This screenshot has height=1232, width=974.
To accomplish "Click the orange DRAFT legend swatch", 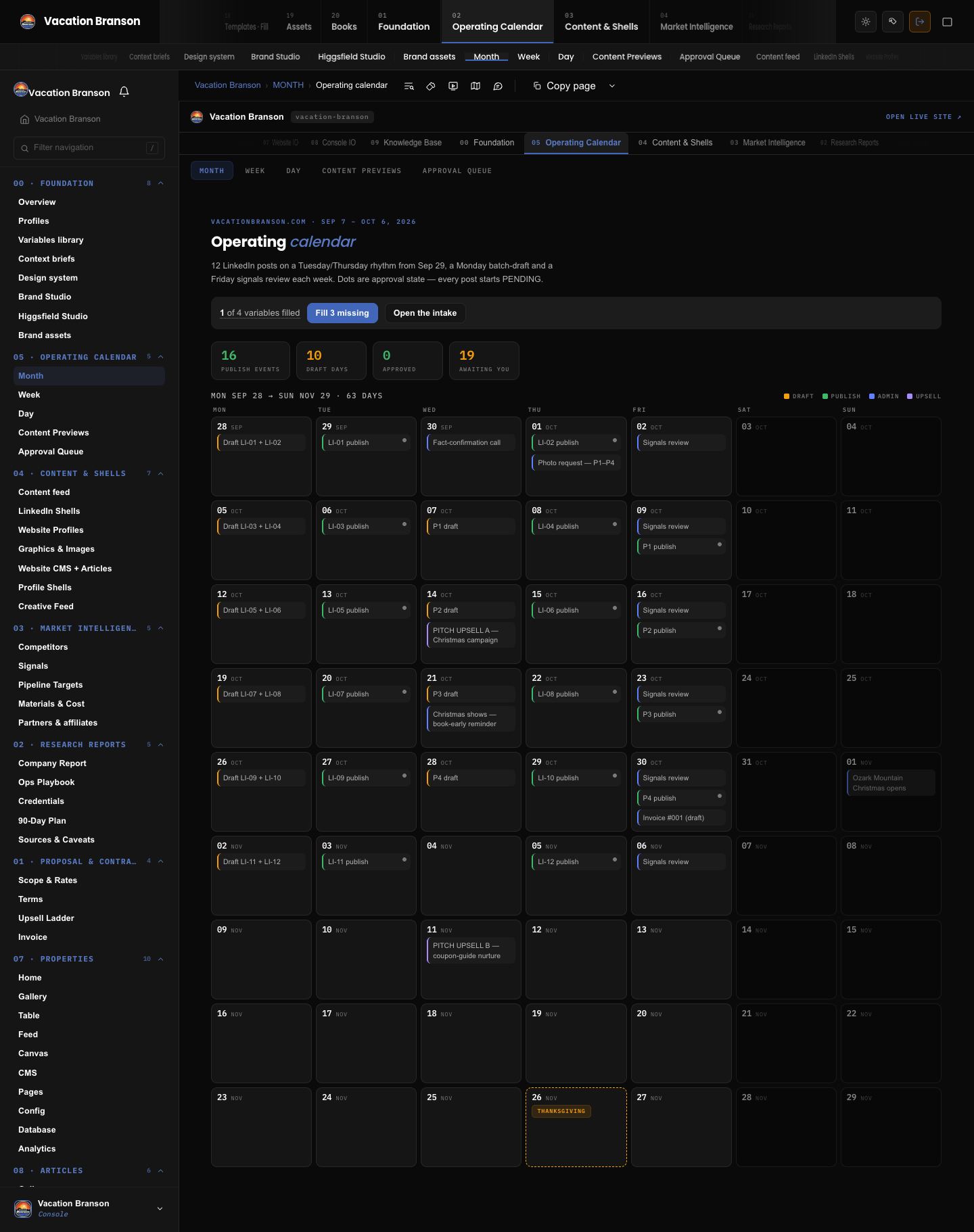I will 787,396.
